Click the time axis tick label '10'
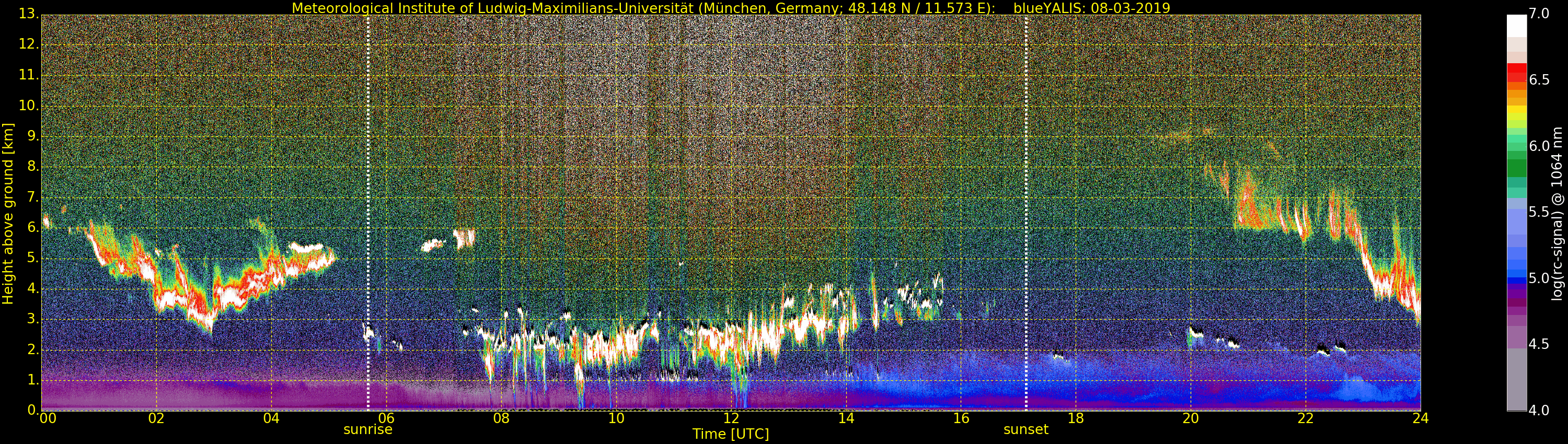 pyautogui.click(x=616, y=418)
